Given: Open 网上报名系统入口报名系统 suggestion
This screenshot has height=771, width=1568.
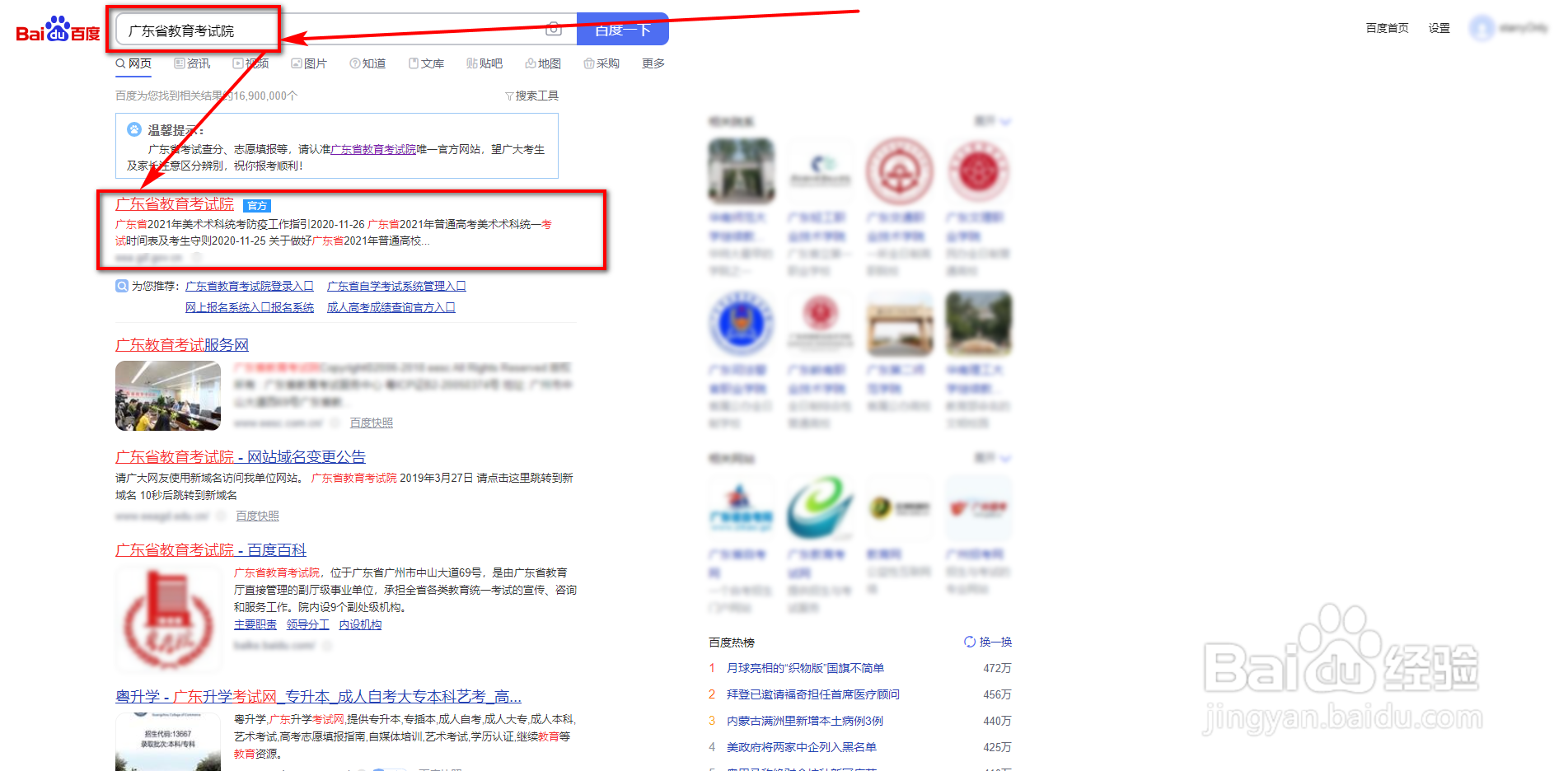Looking at the screenshot, I should [250, 307].
